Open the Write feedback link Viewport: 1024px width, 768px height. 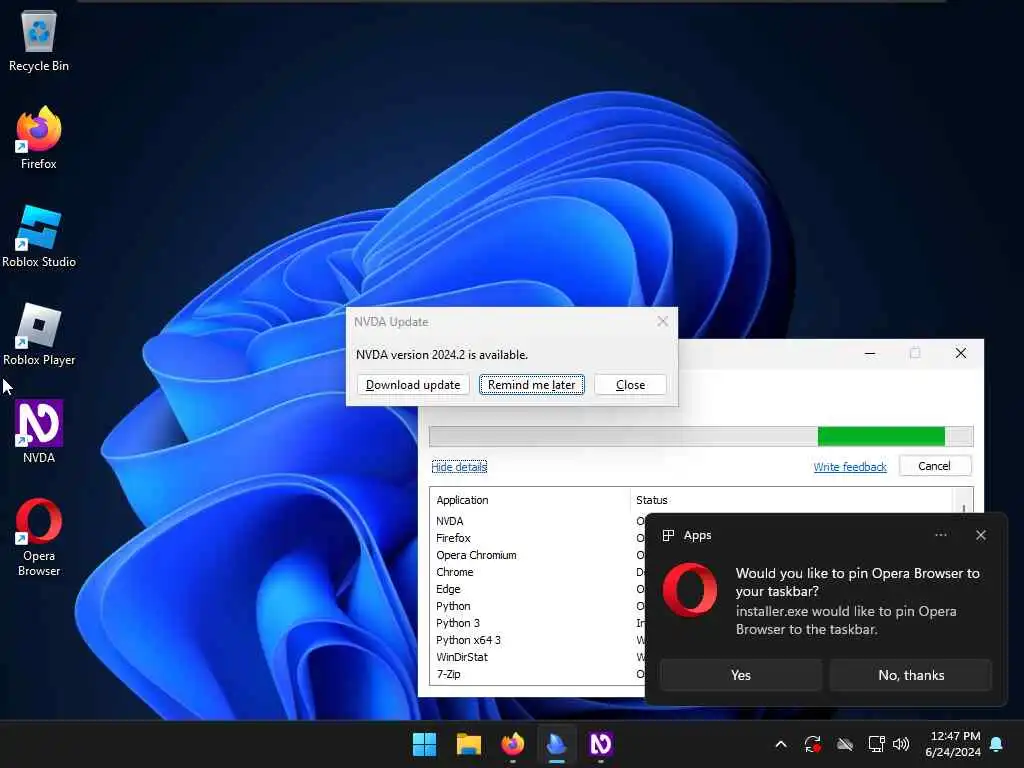[850, 467]
